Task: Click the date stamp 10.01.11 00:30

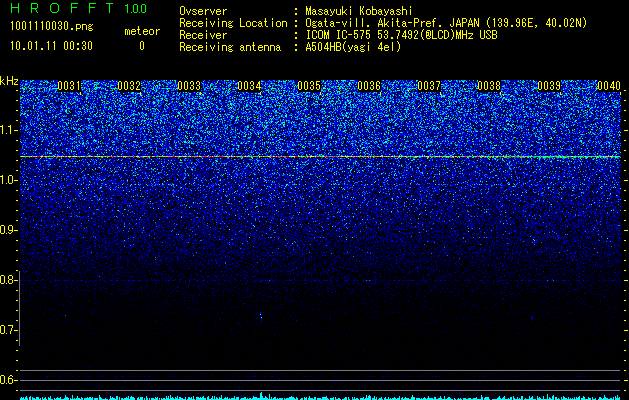Action: [x=51, y=46]
